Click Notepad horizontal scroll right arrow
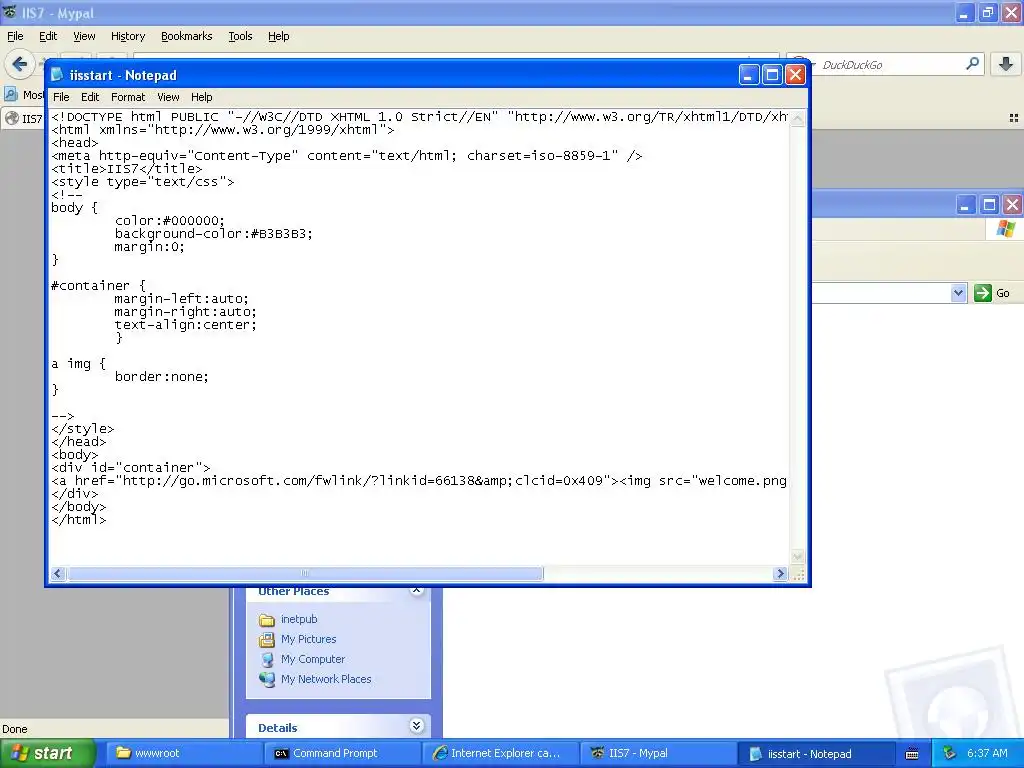The width and height of the screenshot is (1024, 768). [x=780, y=573]
